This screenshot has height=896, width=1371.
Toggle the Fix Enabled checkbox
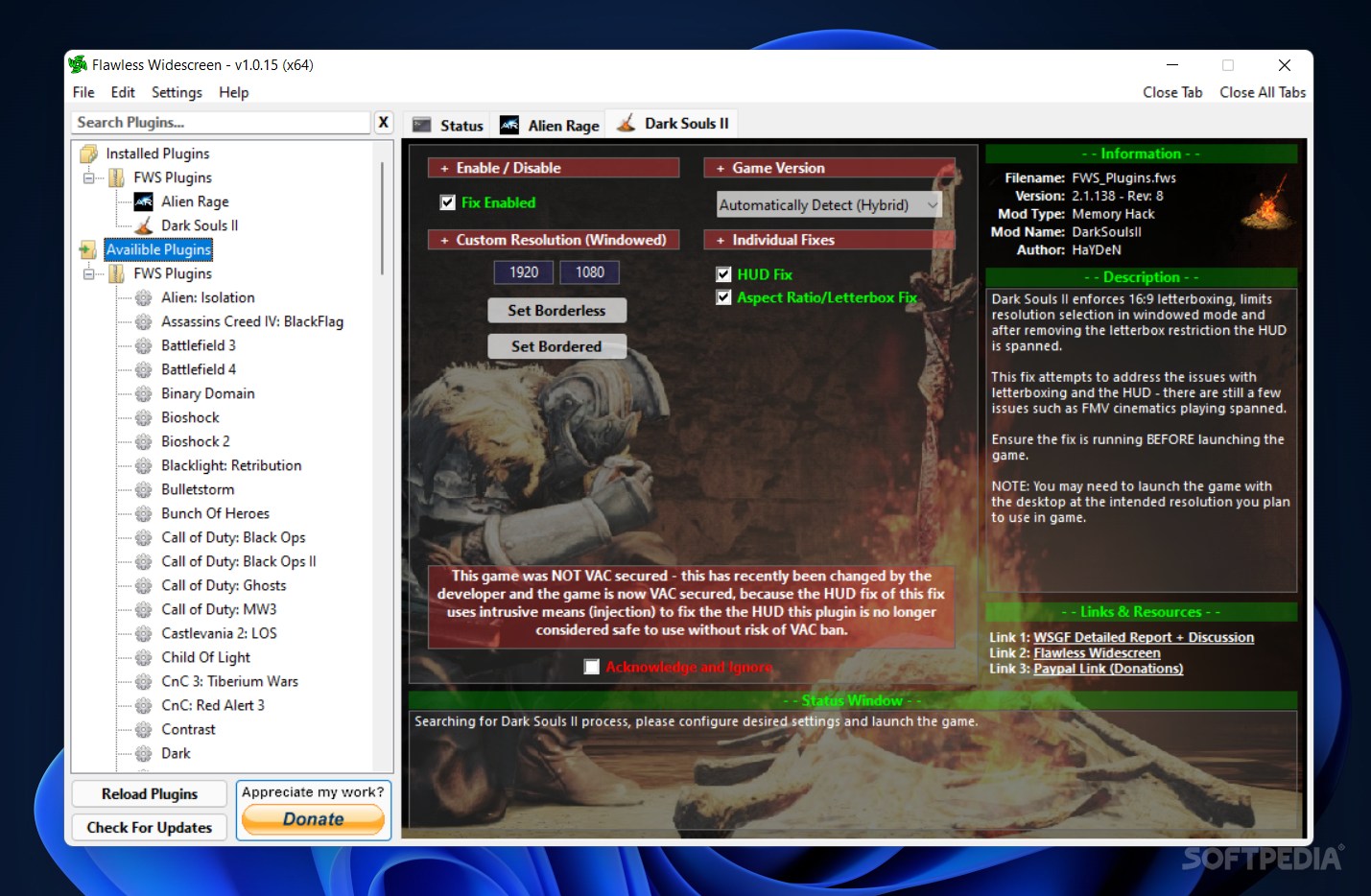[447, 202]
